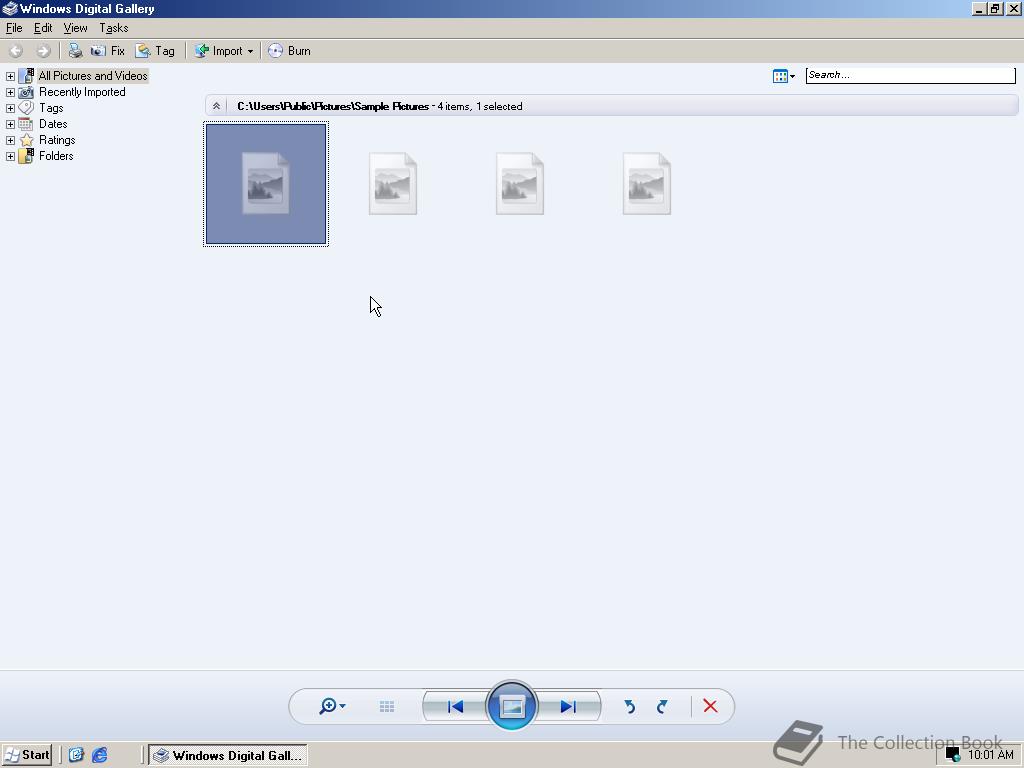The width and height of the screenshot is (1024, 768).
Task: Open the Start menu
Action: tap(27, 755)
